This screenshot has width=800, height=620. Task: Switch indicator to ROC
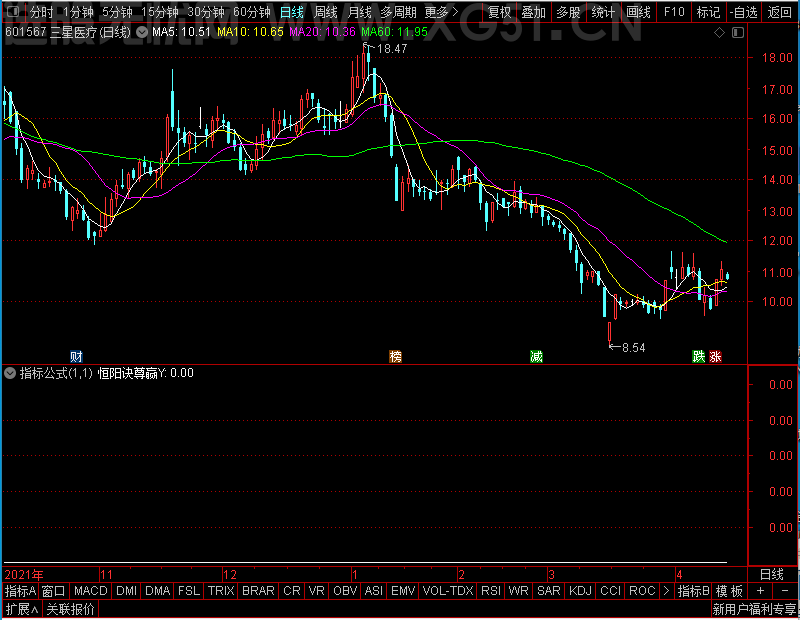pos(642,591)
